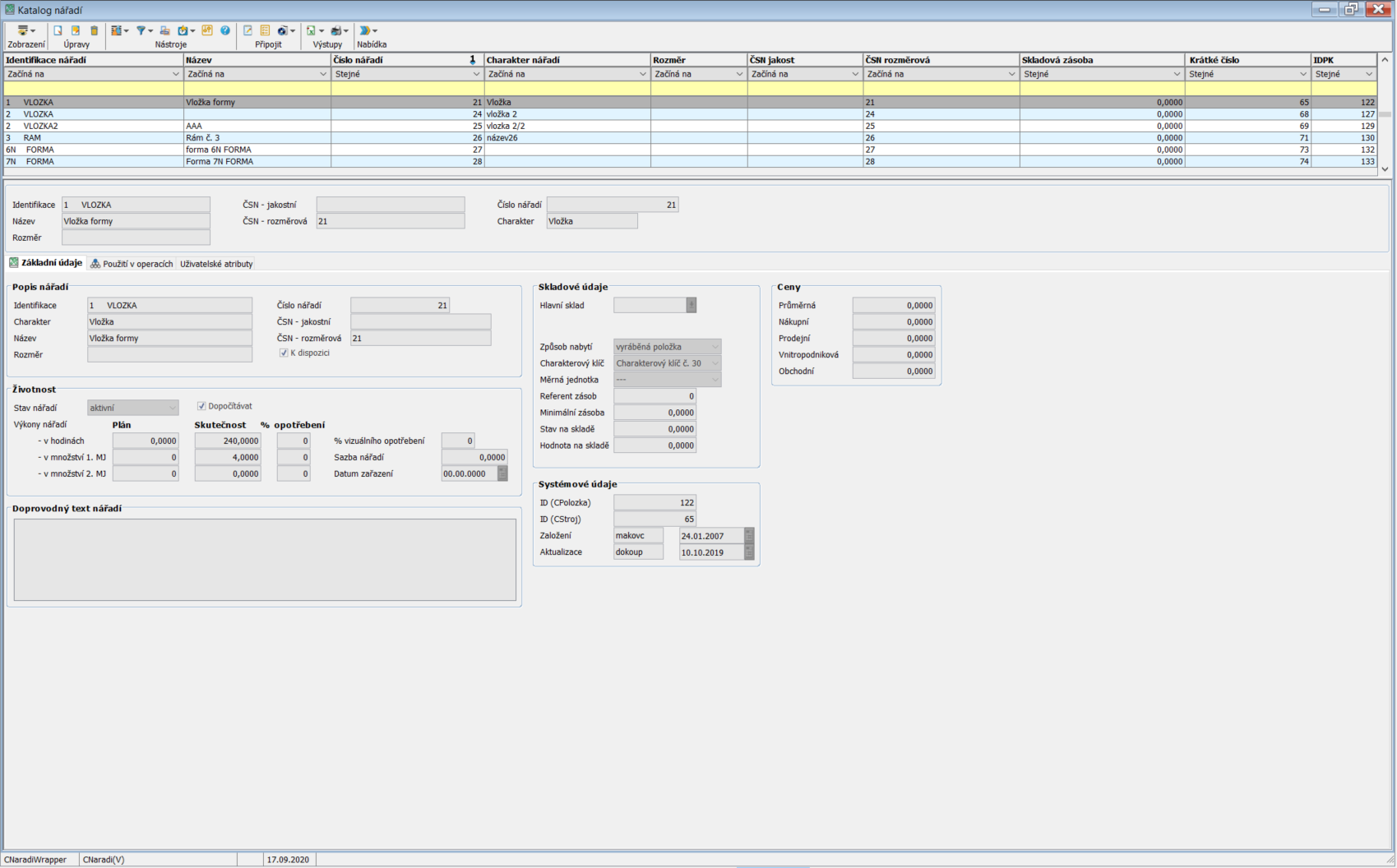Open Název column filter condition dropdown
This screenshot has height=868, width=1397.
point(322,74)
